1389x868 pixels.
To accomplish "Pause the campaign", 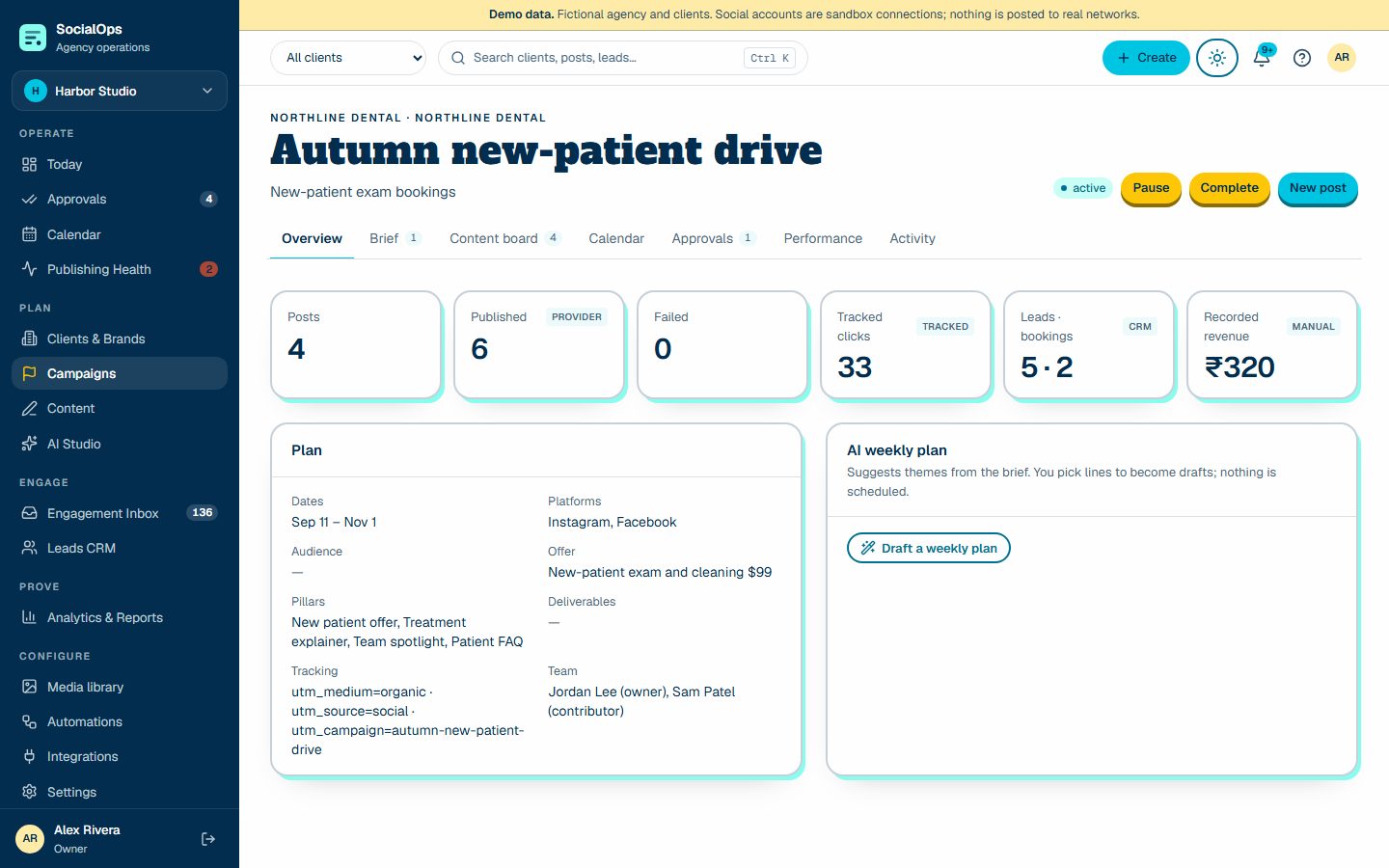I will (x=1151, y=188).
